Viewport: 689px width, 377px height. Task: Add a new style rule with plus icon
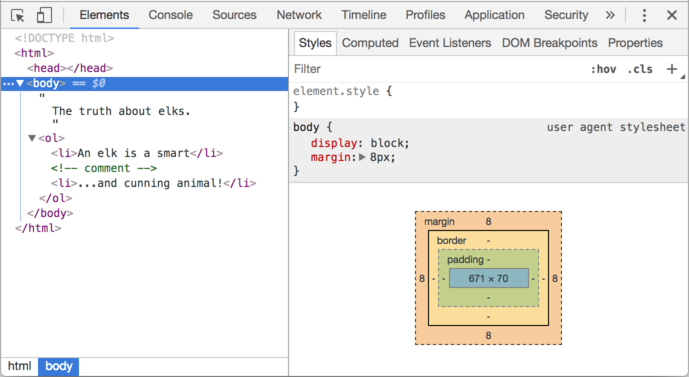tap(671, 69)
